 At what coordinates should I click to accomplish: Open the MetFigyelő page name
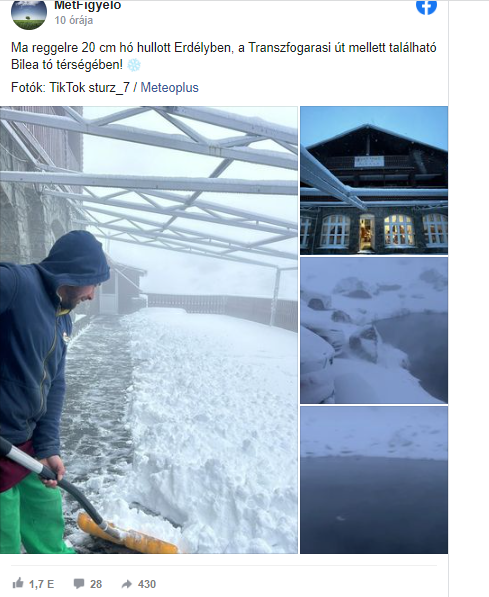pos(88,5)
